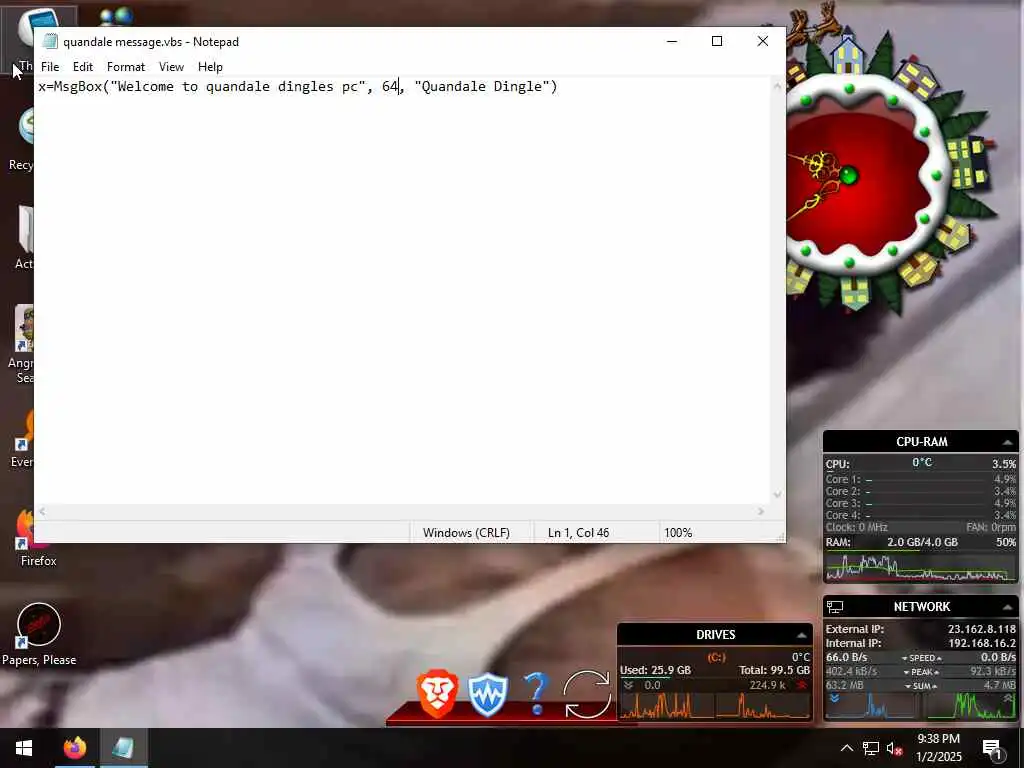Open the File menu in Notepad
This screenshot has width=1024, height=768.
point(50,67)
